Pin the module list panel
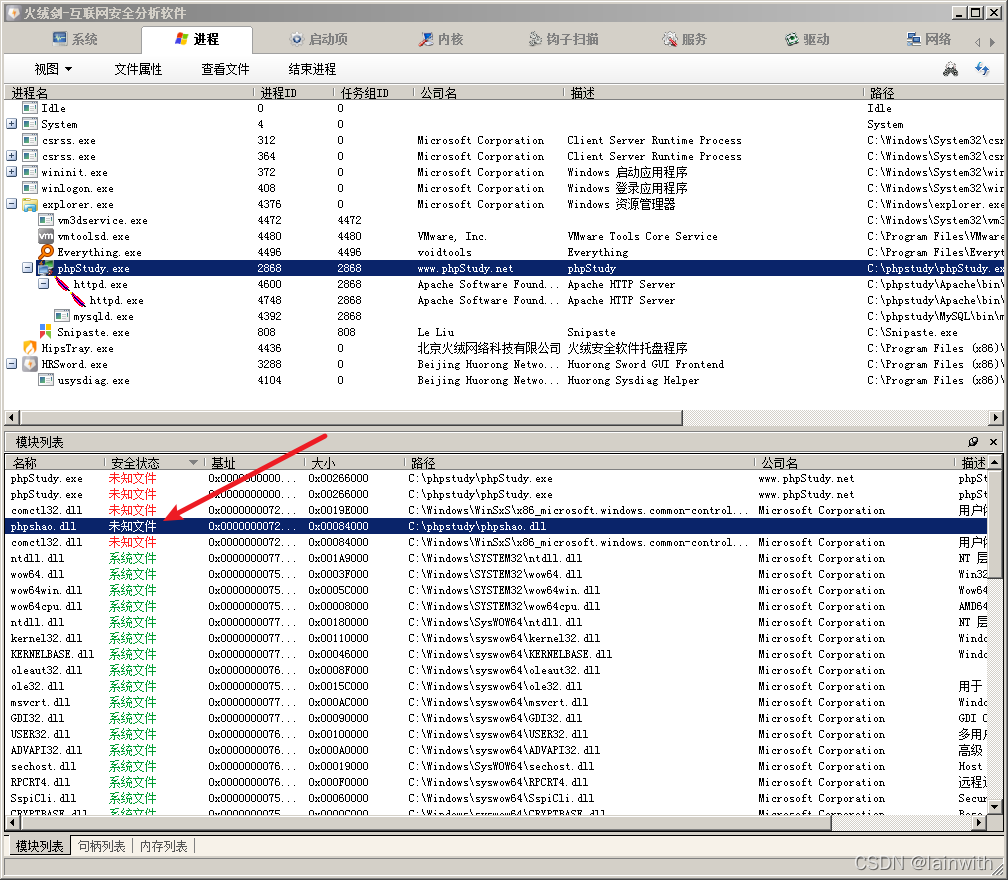The image size is (1008, 880). click(973, 442)
